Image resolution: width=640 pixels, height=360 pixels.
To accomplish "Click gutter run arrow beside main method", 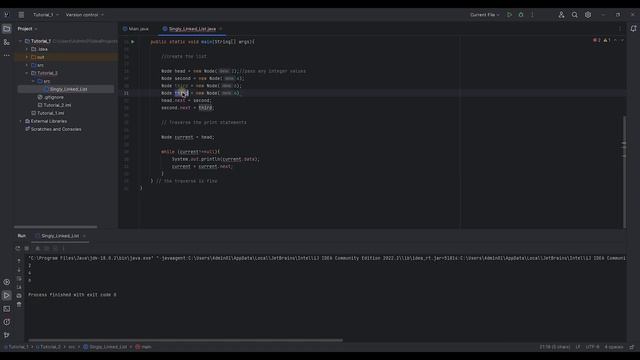I will (133, 42).
